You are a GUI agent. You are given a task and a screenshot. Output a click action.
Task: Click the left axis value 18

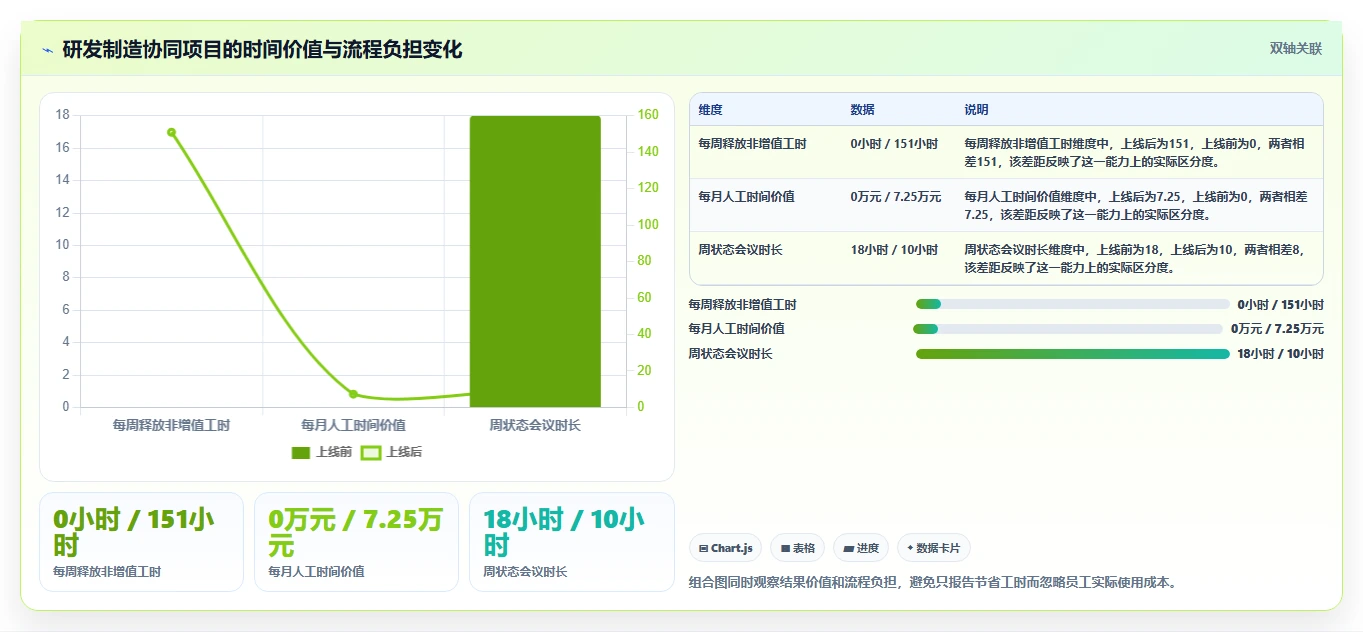[63, 115]
